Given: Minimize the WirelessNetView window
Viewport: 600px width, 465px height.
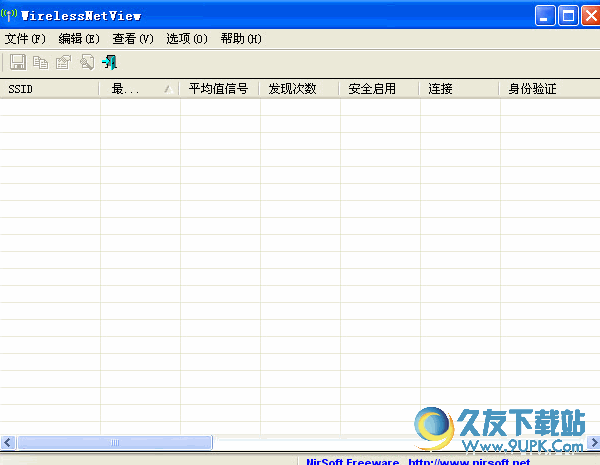Looking at the screenshot, I should (x=545, y=16).
